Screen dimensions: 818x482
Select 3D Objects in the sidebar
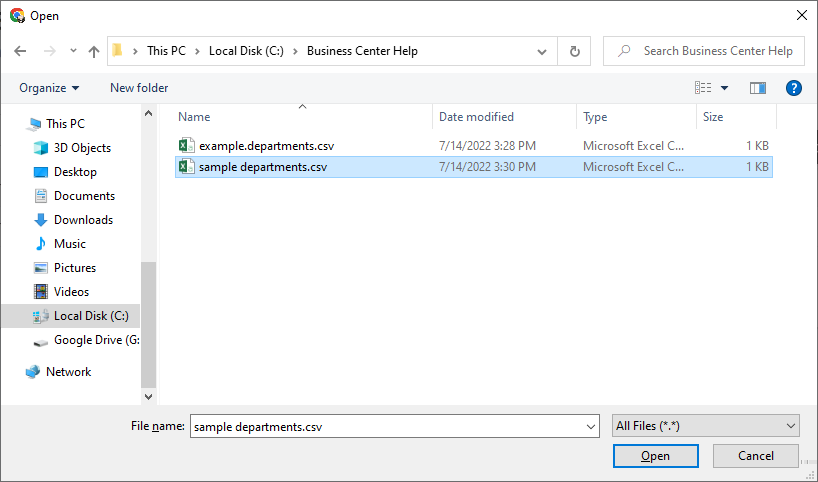[x=82, y=148]
